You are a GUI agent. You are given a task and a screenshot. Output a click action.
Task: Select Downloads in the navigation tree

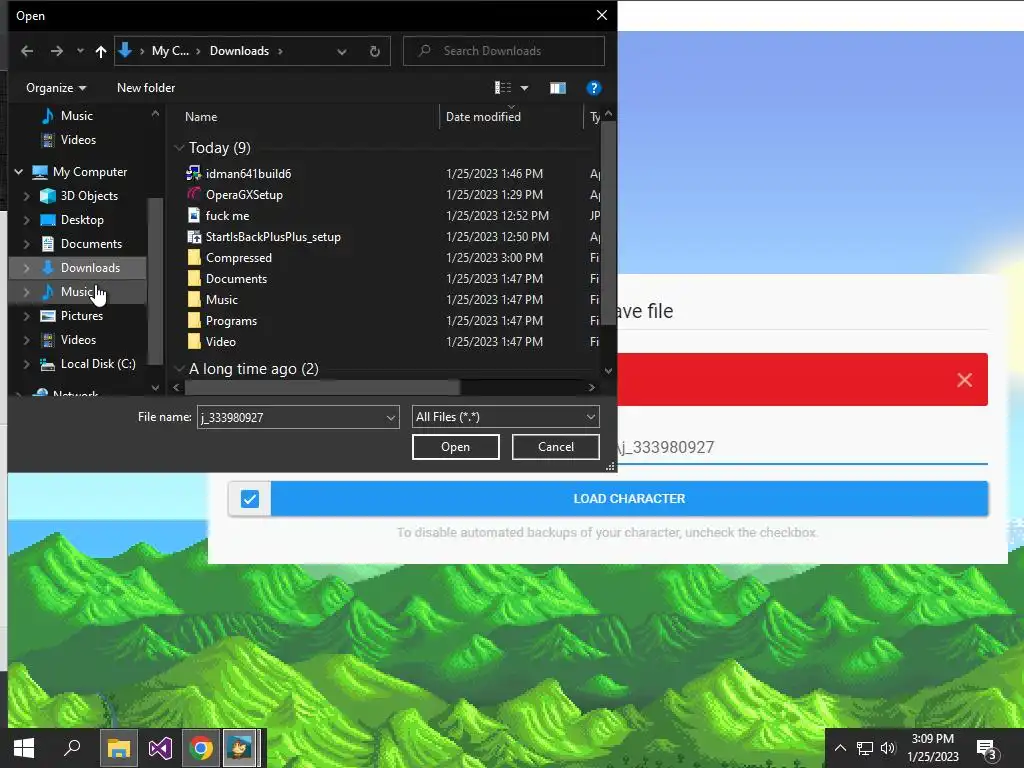click(90, 268)
